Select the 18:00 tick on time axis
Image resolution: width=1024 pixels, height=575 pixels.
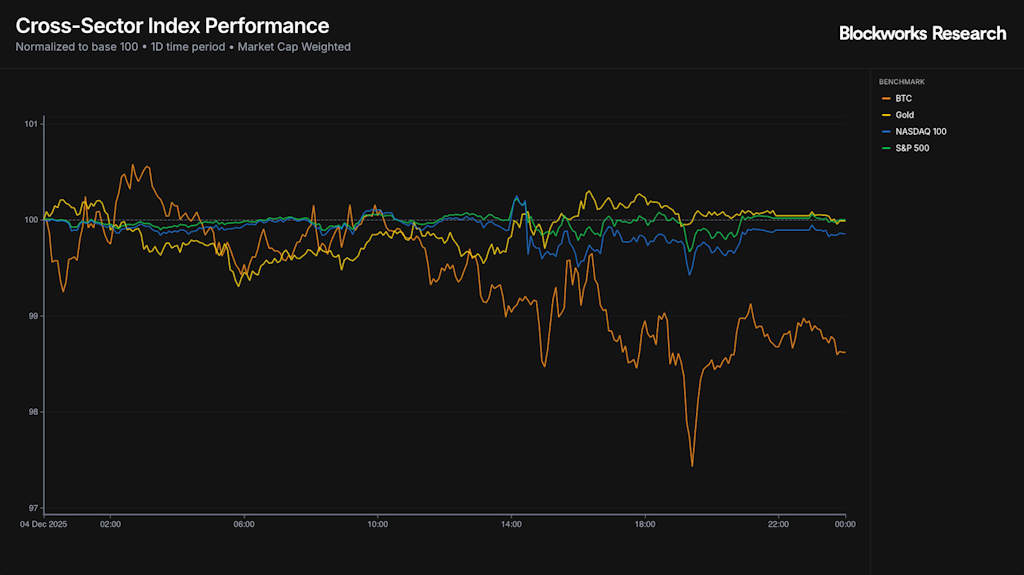point(645,523)
